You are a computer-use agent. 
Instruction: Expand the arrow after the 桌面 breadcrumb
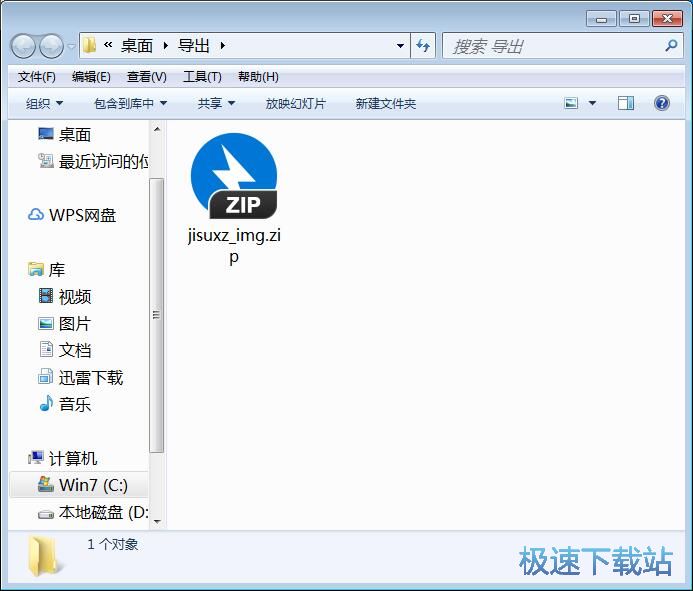tap(166, 46)
